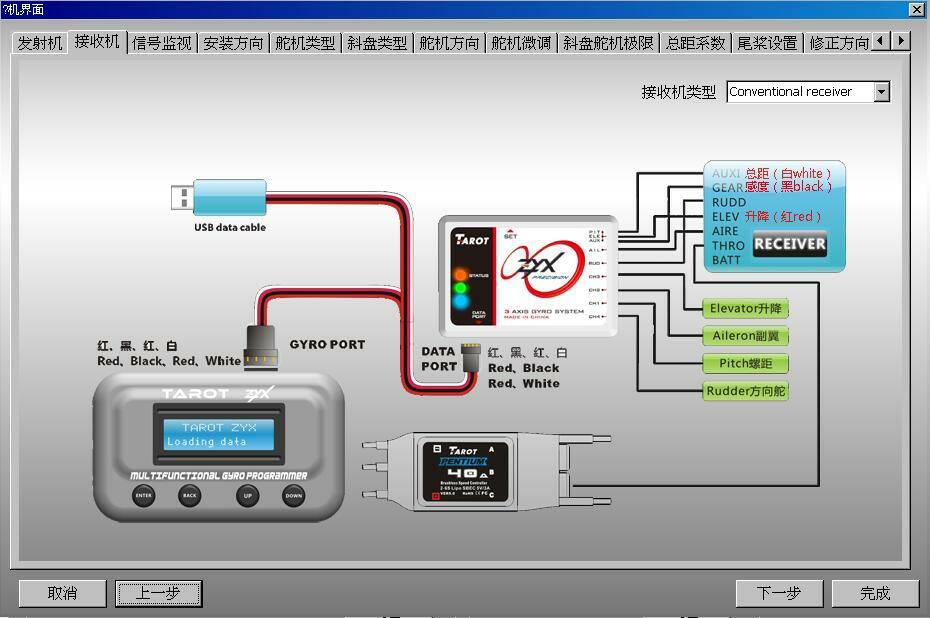Click the blue USB plug image
The height and width of the screenshot is (618, 930).
219,197
